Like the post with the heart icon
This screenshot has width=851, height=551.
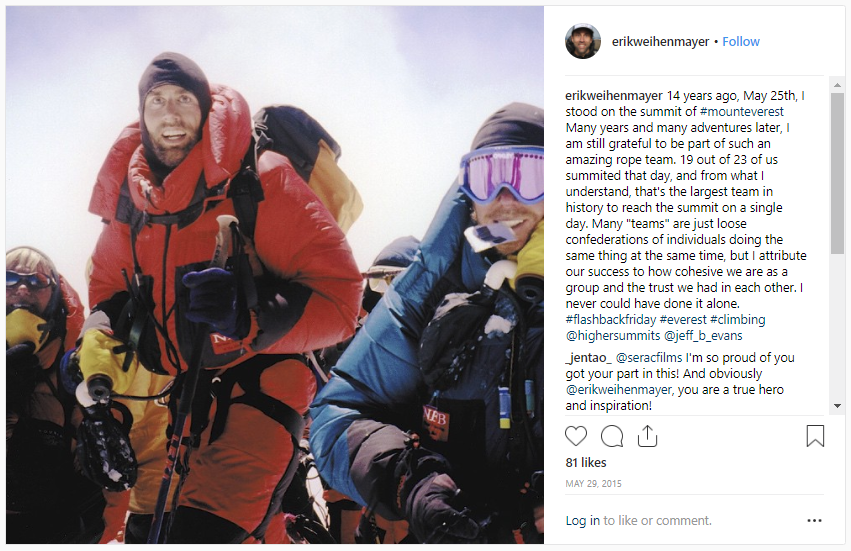pos(576,436)
